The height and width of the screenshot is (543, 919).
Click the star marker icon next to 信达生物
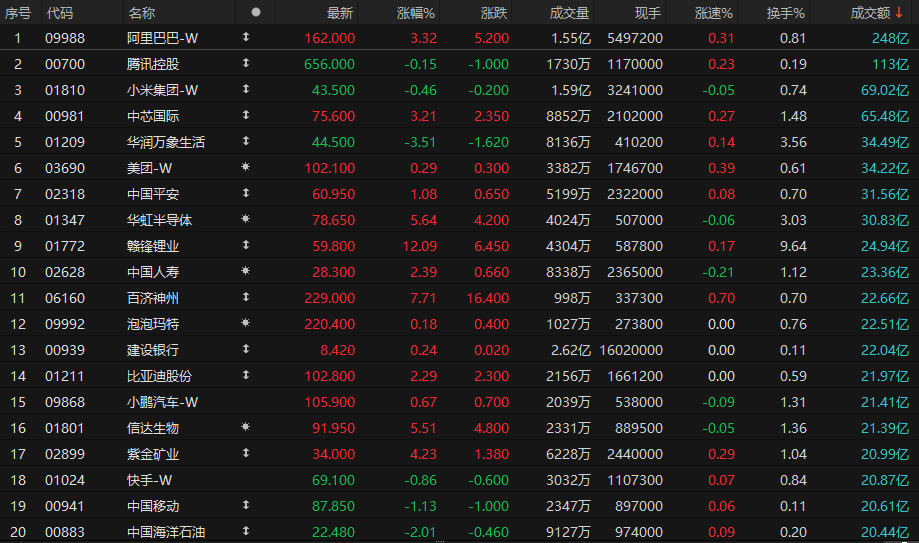(246, 426)
